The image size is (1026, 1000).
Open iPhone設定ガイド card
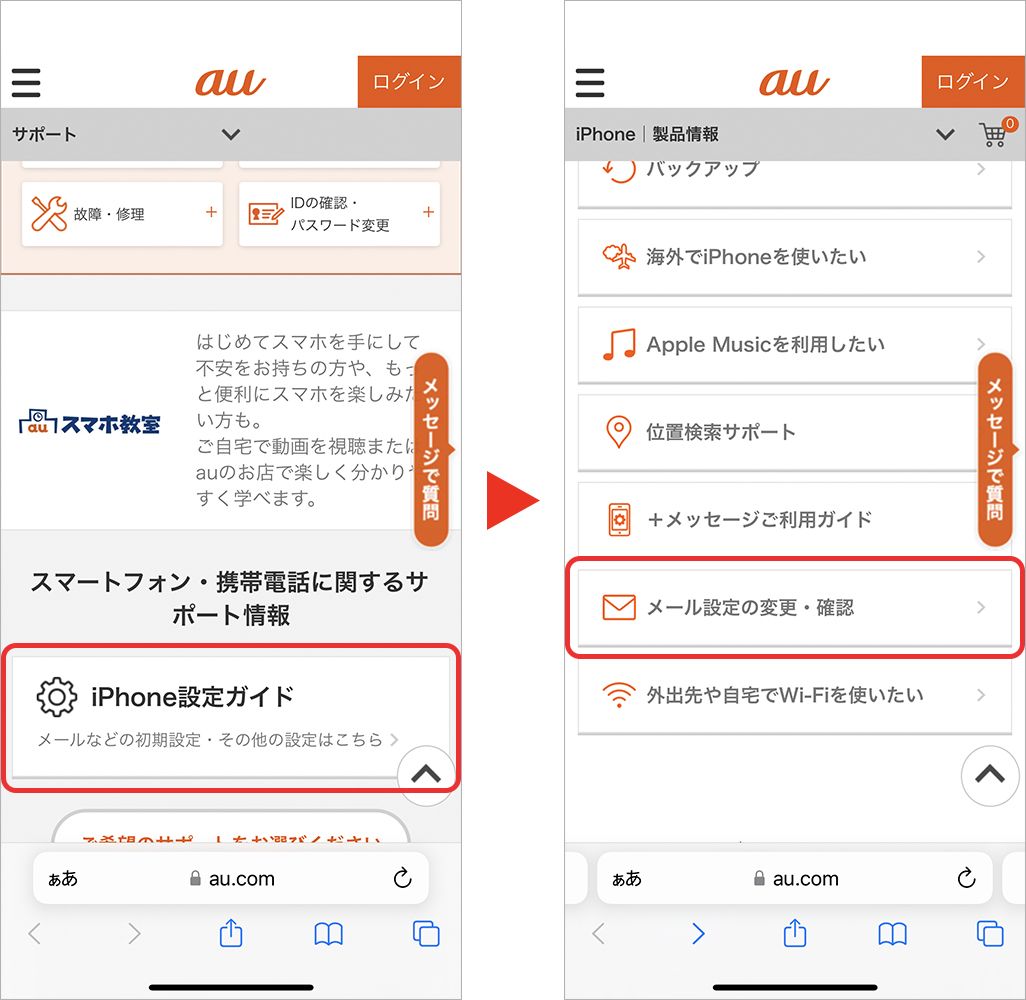coord(231,717)
